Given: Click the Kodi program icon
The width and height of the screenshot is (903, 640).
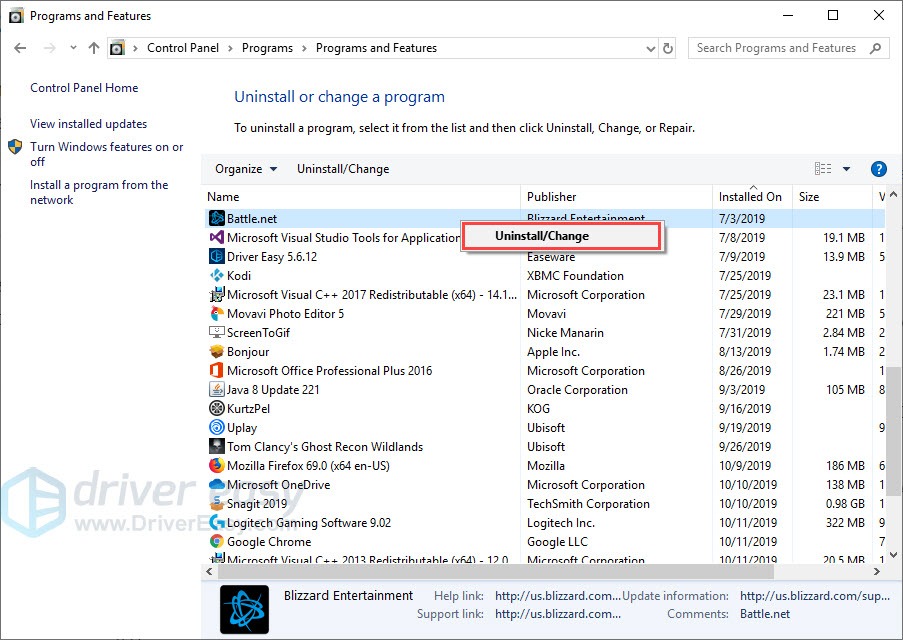Looking at the screenshot, I should (x=216, y=276).
